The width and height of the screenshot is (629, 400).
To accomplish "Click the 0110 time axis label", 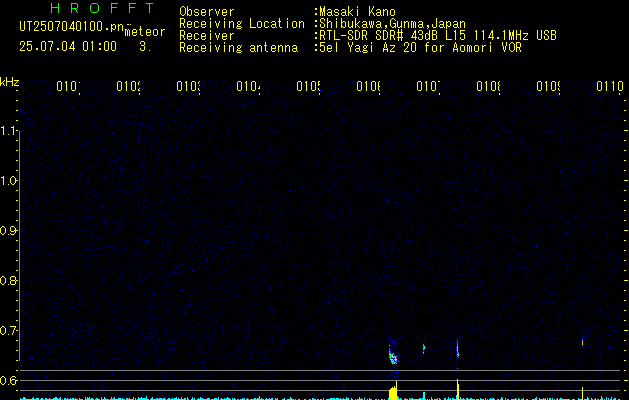I will [x=610, y=86].
